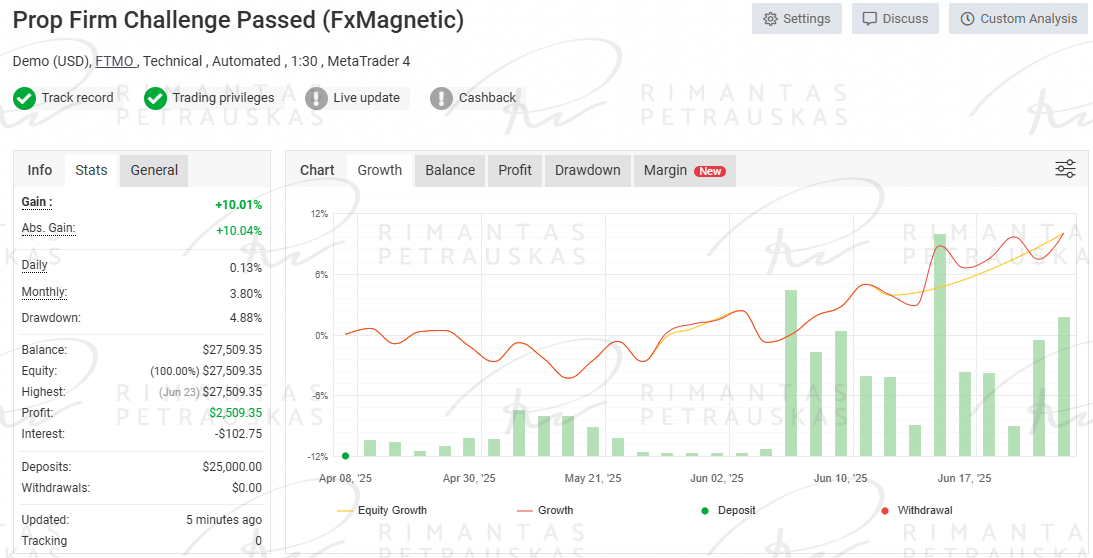1093x558 pixels.
Task: Click the underlined Abs. Gain label
Action: [x=48, y=228]
